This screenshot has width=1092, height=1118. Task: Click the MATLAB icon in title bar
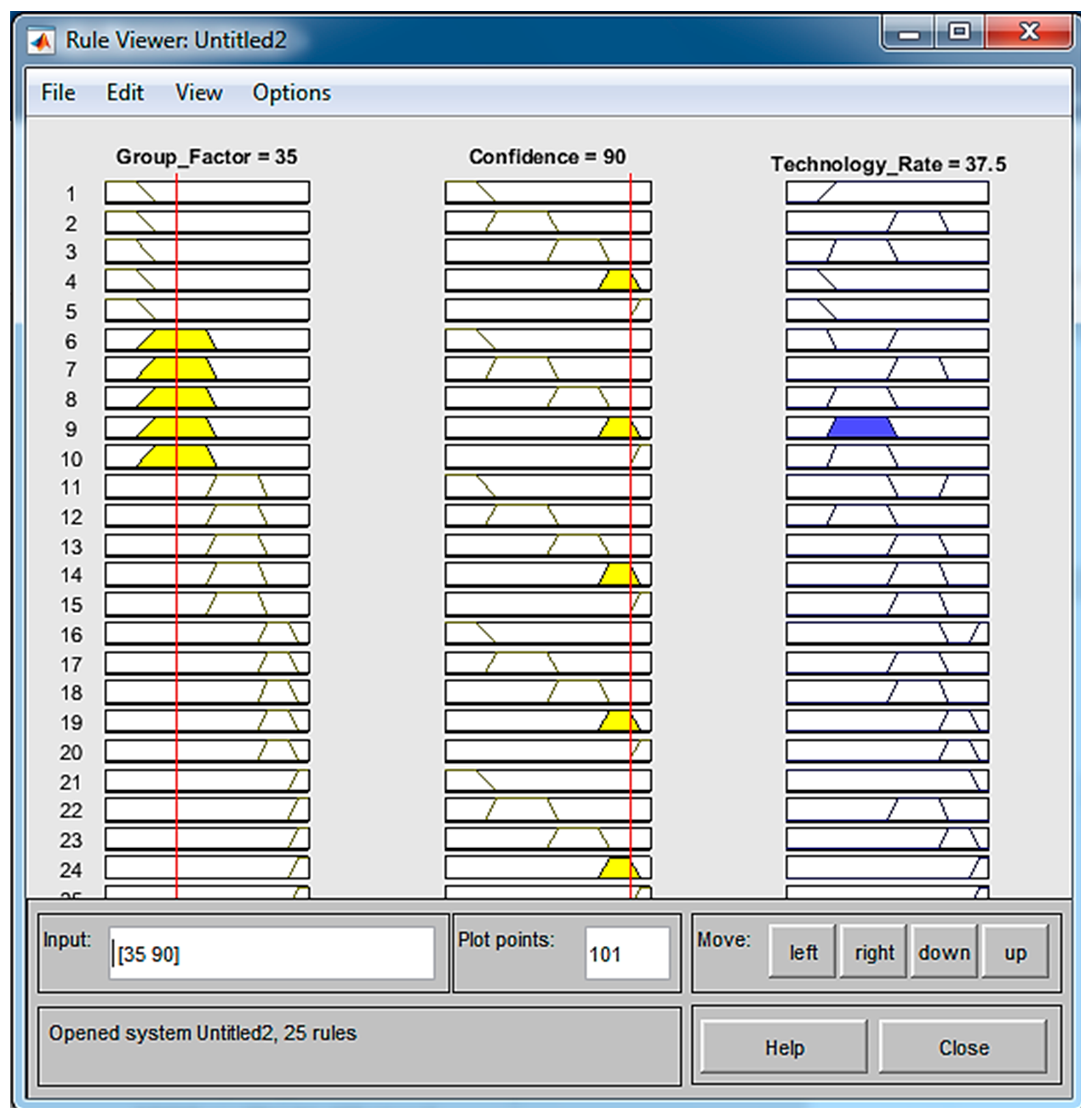click(x=40, y=40)
